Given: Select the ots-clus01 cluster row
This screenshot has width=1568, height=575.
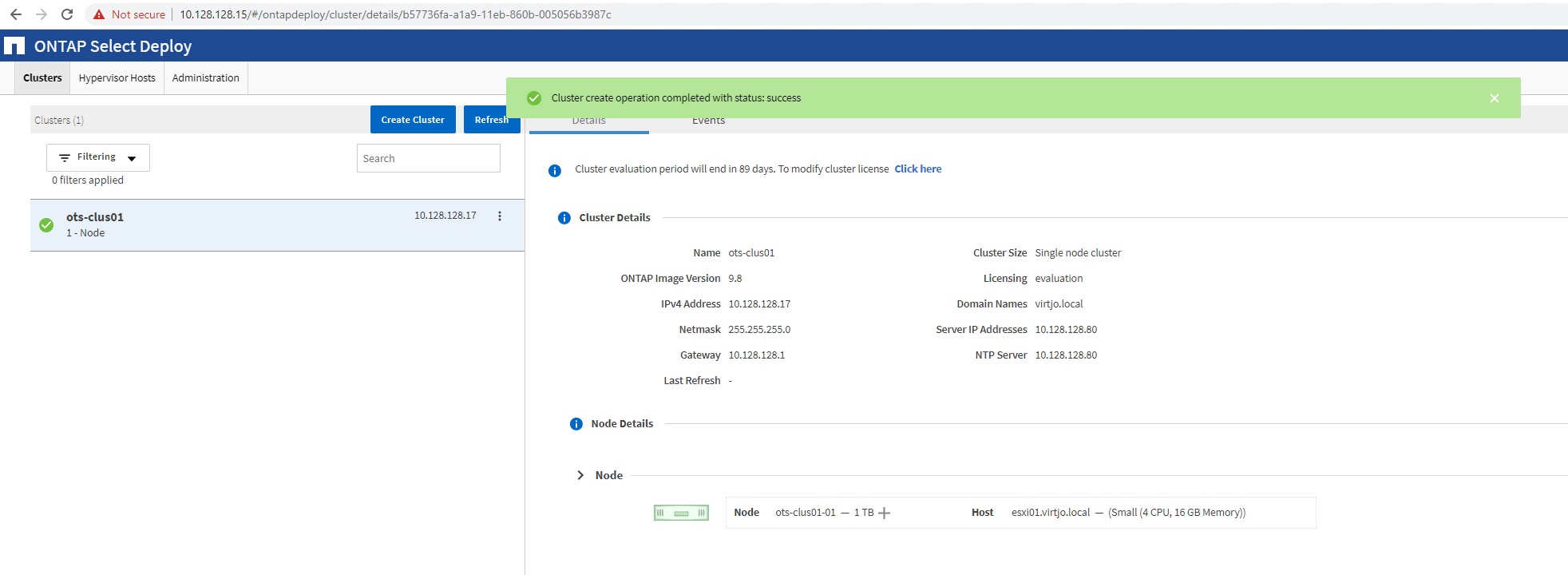Looking at the screenshot, I should pyautogui.click(x=240, y=225).
